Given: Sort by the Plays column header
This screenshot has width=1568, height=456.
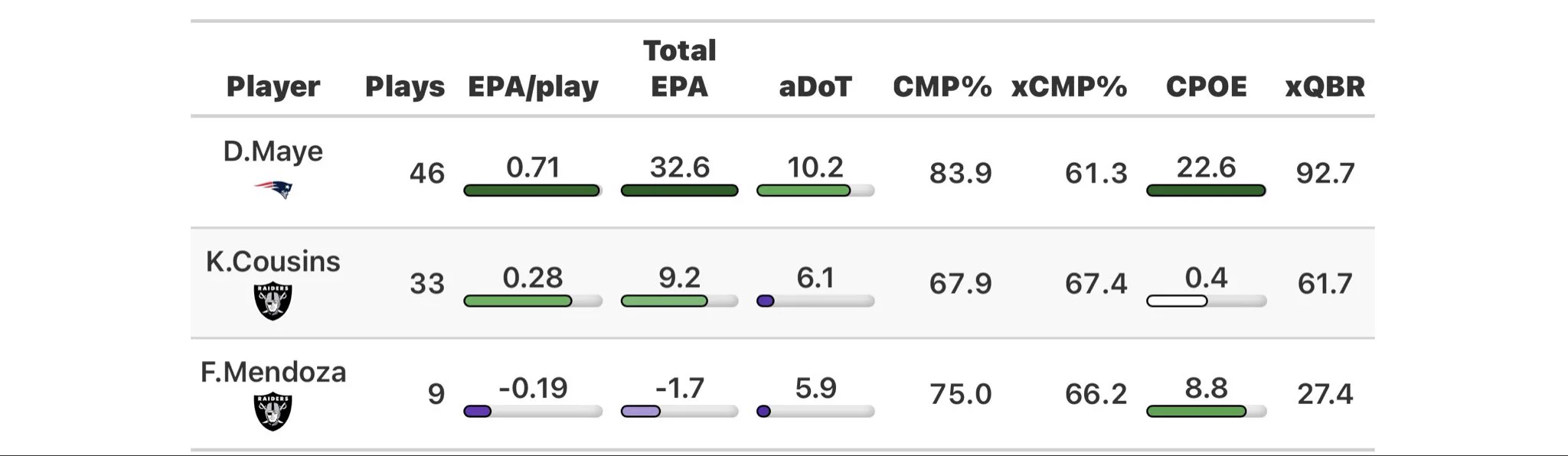Looking at the screenshot, I should (404, 86).
